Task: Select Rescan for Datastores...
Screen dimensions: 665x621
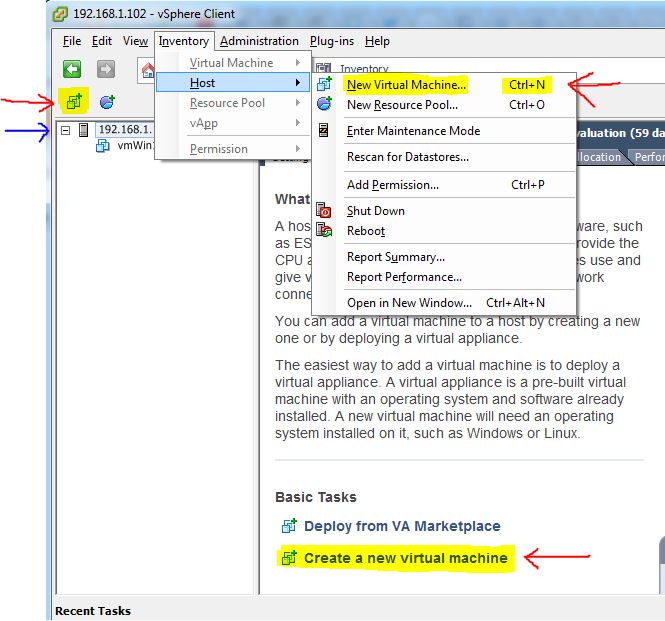Action: point(444,157)
